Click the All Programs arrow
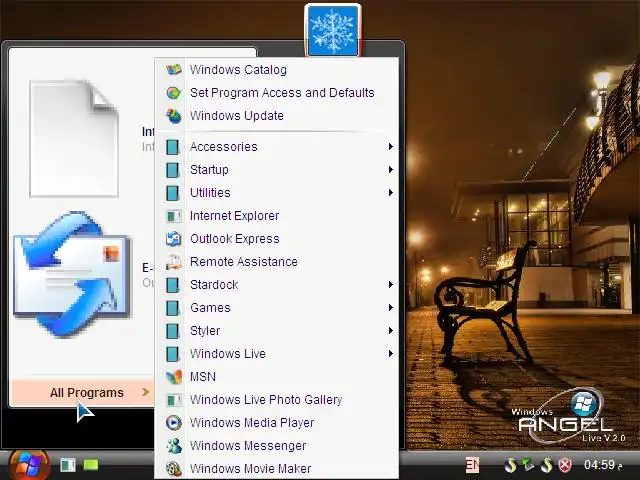Viewport: 640px width, 480px height. [x=145, y=392]
